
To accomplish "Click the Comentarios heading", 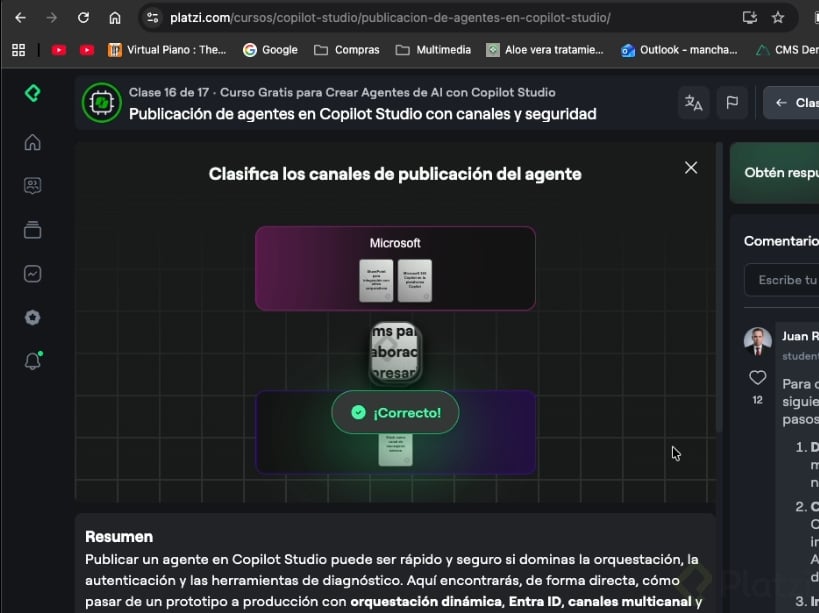I will tap(781, 241).
